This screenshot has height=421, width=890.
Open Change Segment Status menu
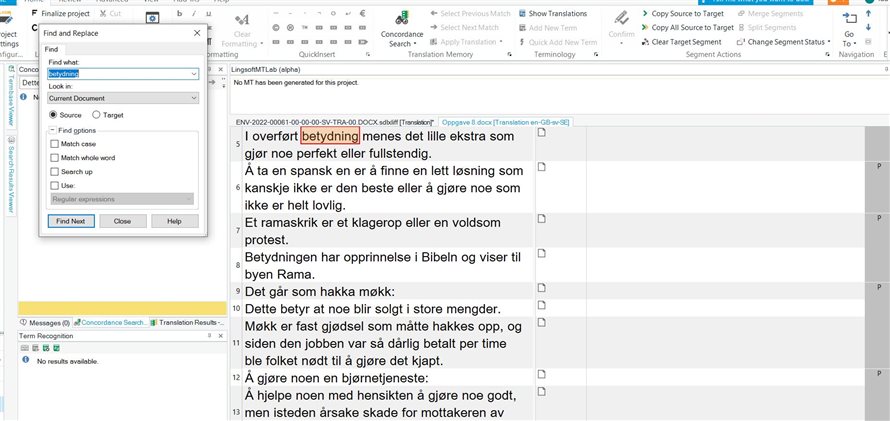point(783,41)
